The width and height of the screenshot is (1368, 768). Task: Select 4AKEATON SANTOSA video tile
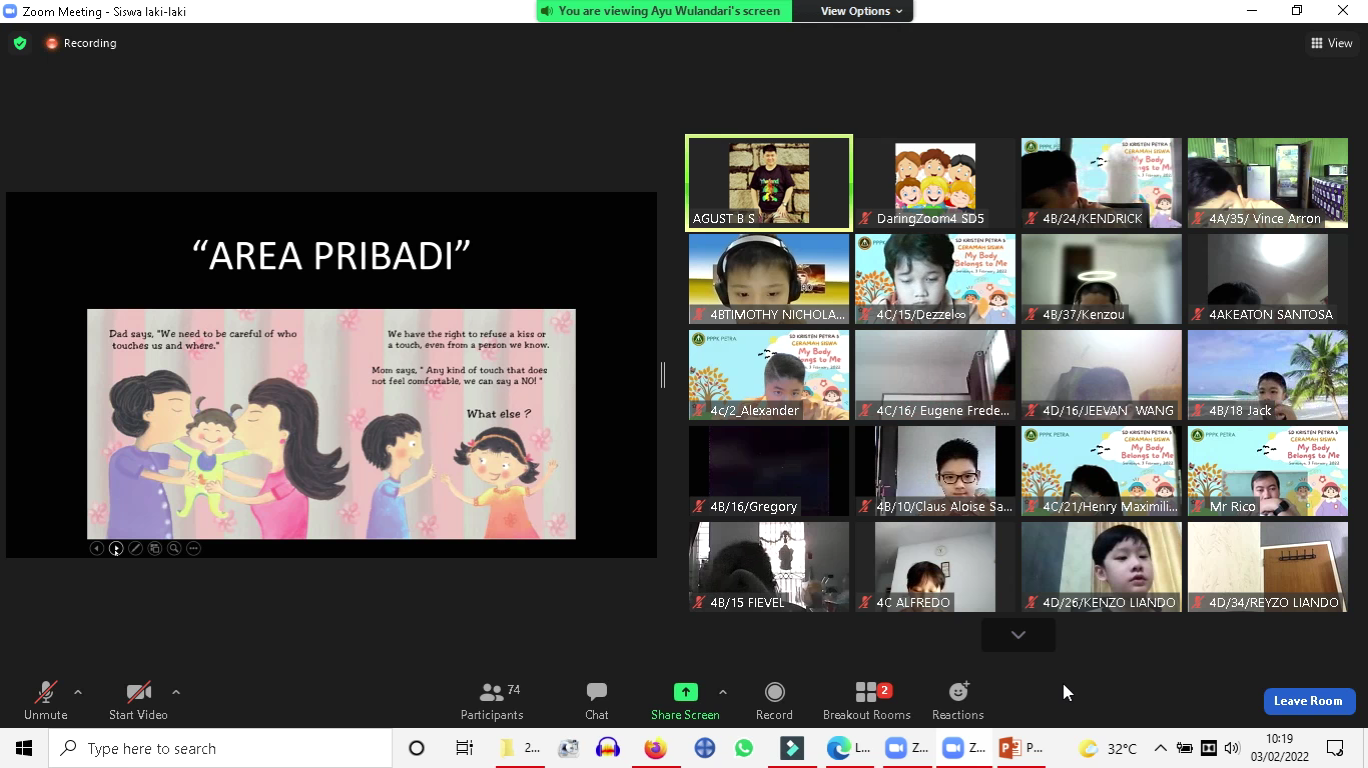tap(1267, 279)
